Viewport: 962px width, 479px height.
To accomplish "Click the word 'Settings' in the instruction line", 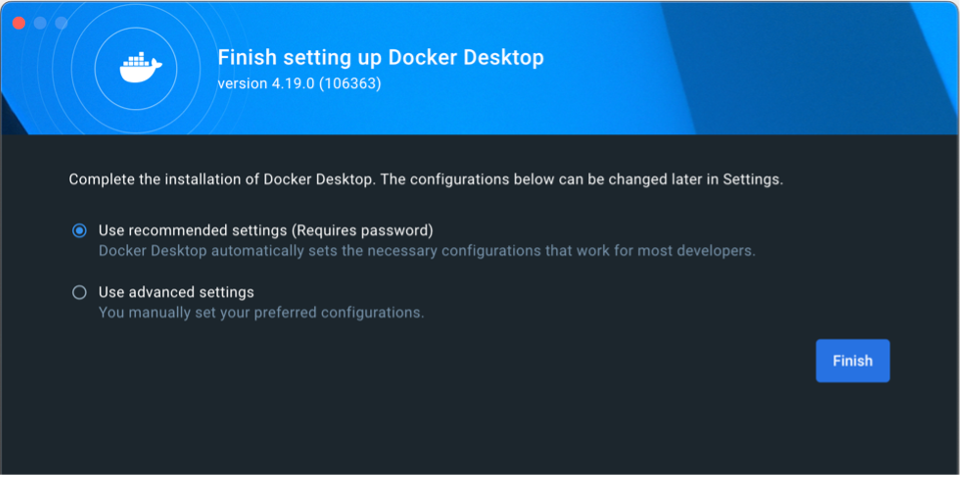I will point(751,180).
